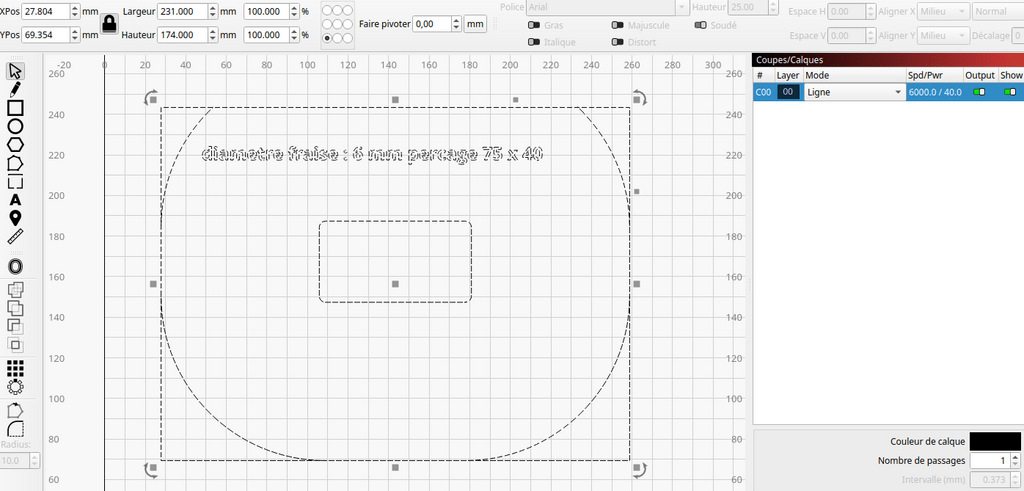Click top-left rotate handle on selection

click(150, 98)
